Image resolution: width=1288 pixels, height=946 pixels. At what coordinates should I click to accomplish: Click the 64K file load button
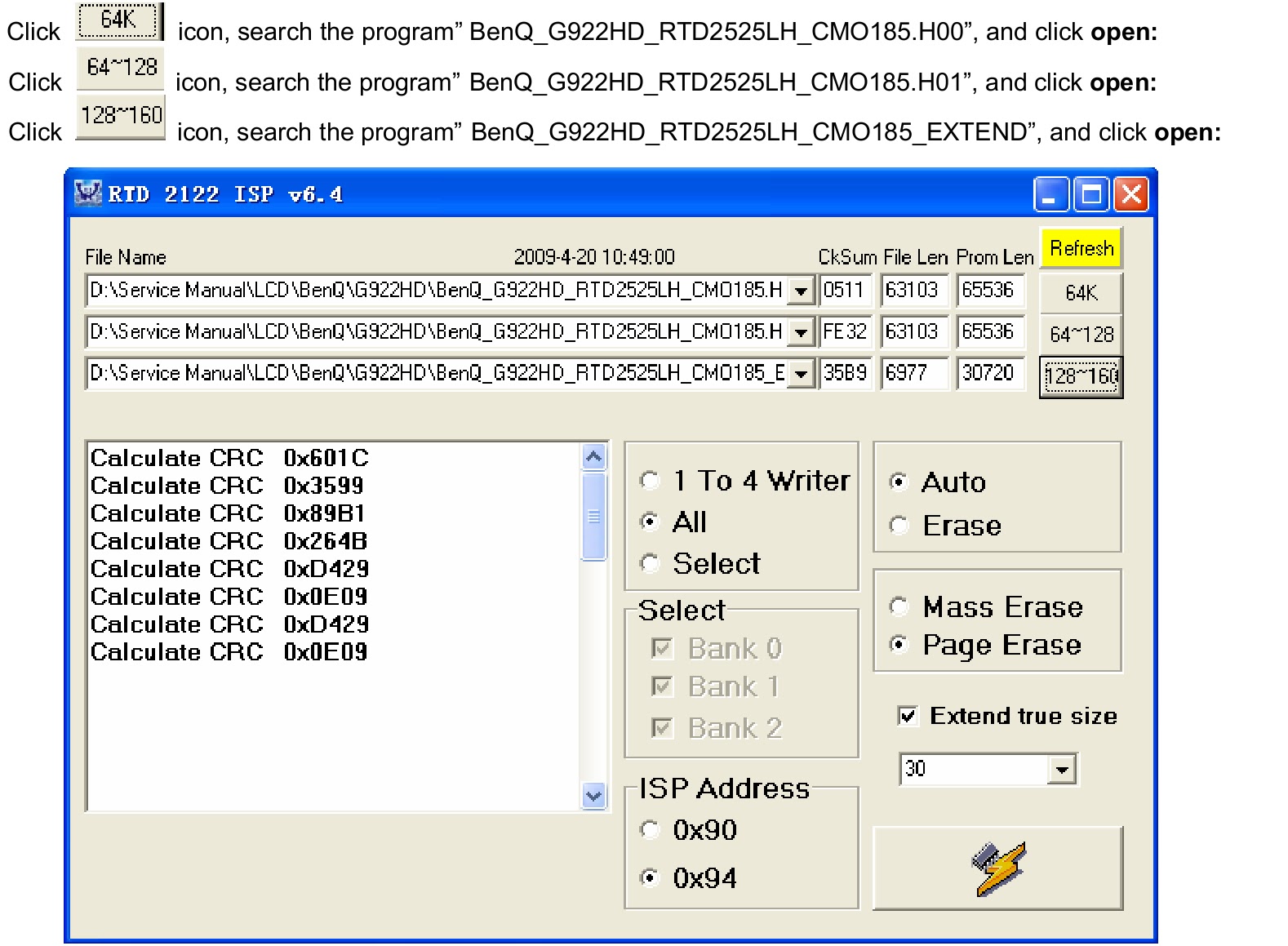pyautogui.click(x=1081, y=293)
